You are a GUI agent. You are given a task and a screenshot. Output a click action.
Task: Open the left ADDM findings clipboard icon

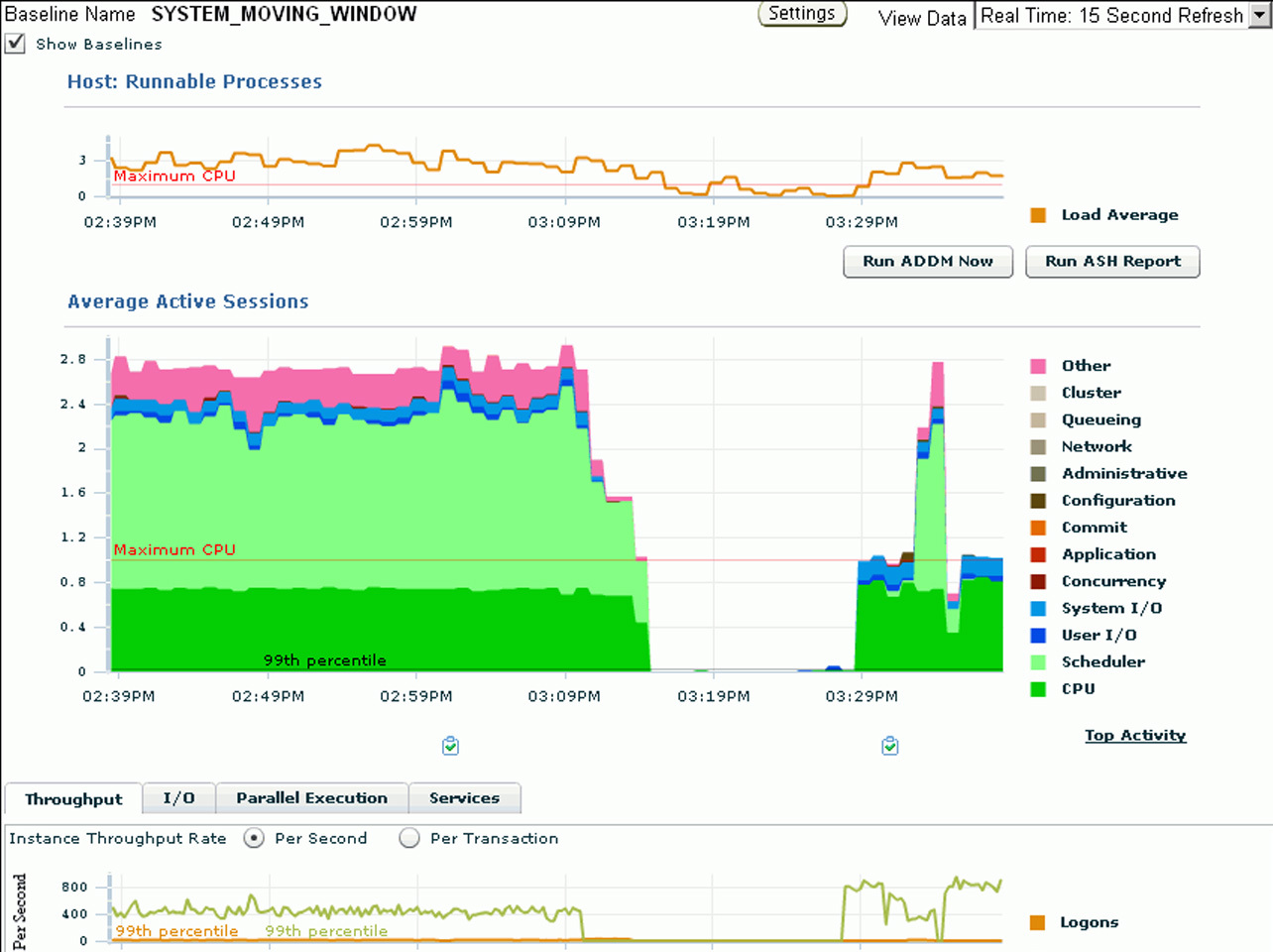pos(450,746)
